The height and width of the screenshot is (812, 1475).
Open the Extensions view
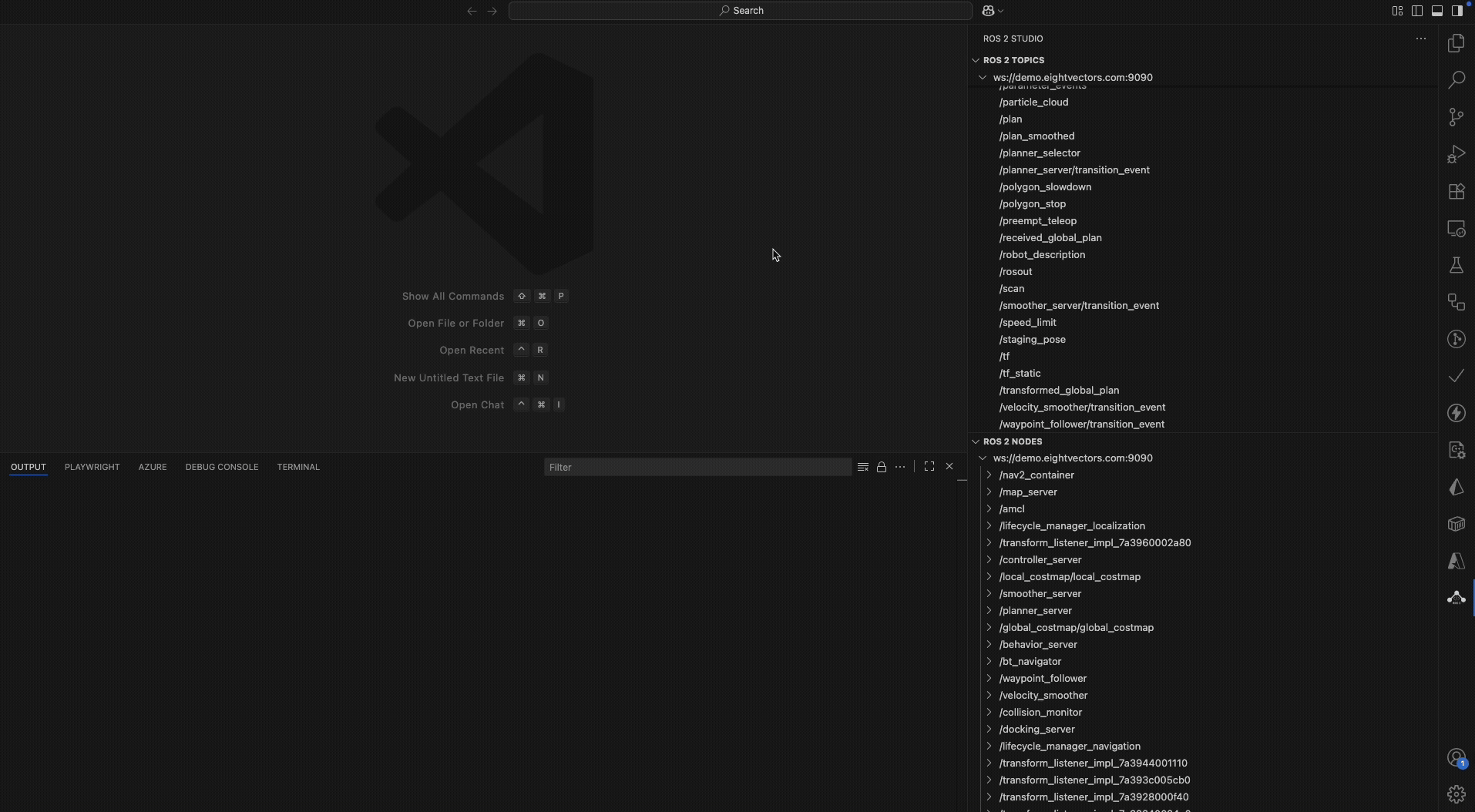pos(1456,191)
